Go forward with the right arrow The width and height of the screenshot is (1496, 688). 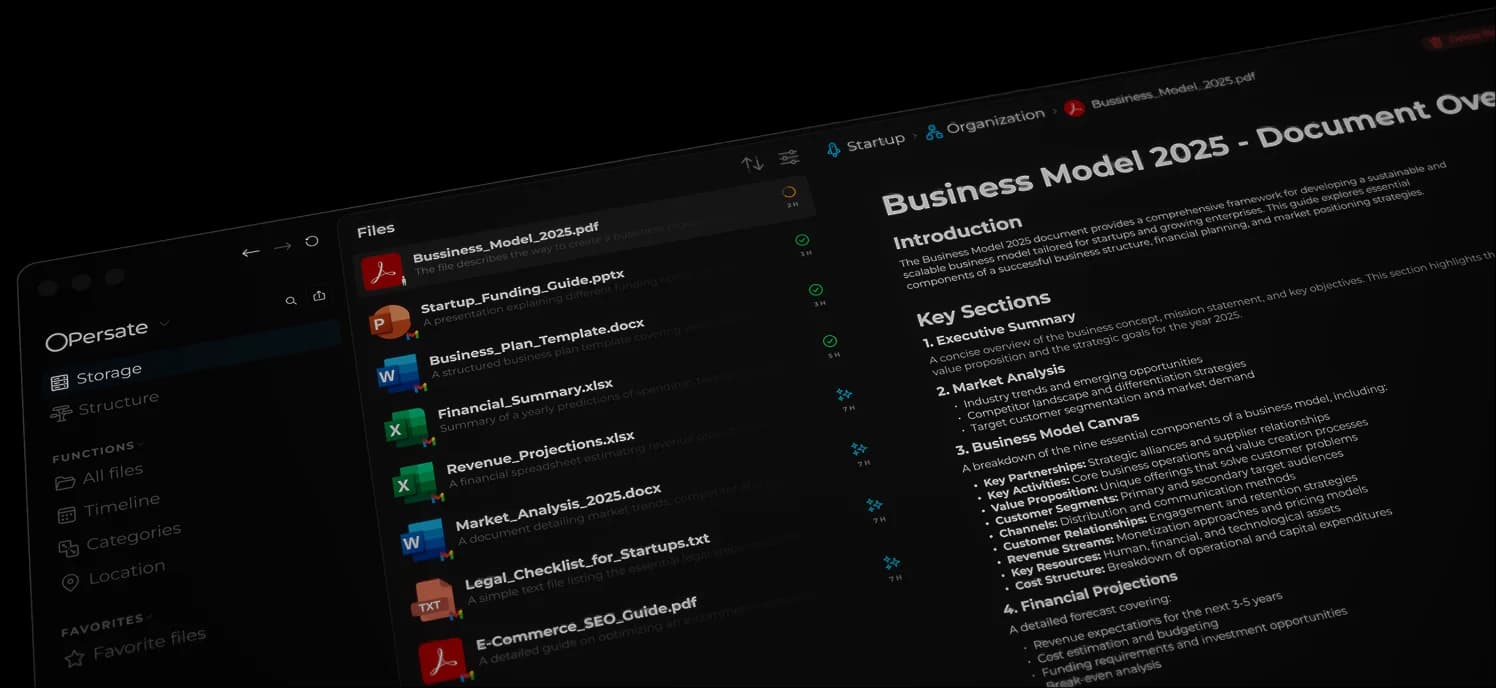283,246
